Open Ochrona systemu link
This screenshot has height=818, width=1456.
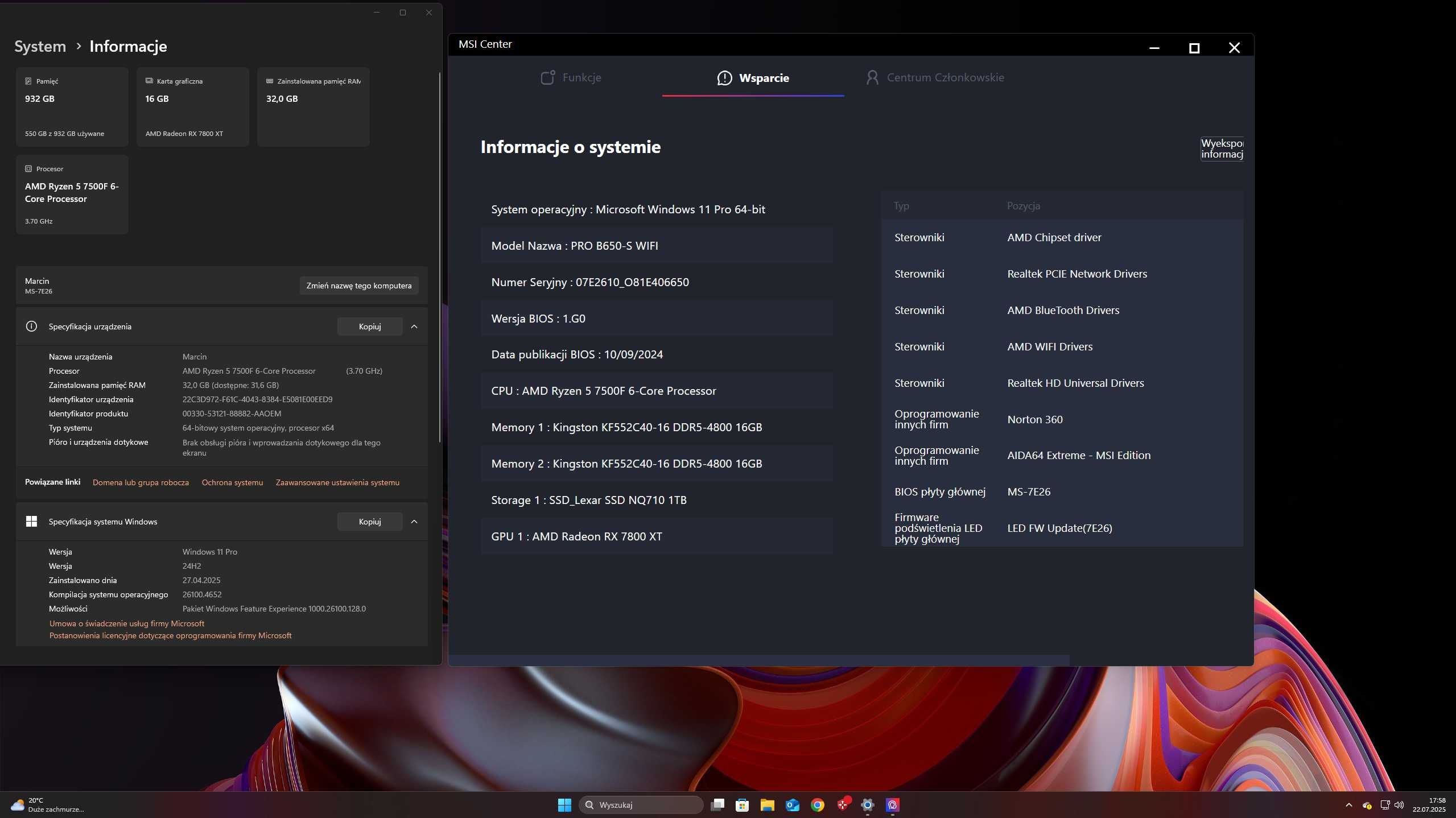232,482
